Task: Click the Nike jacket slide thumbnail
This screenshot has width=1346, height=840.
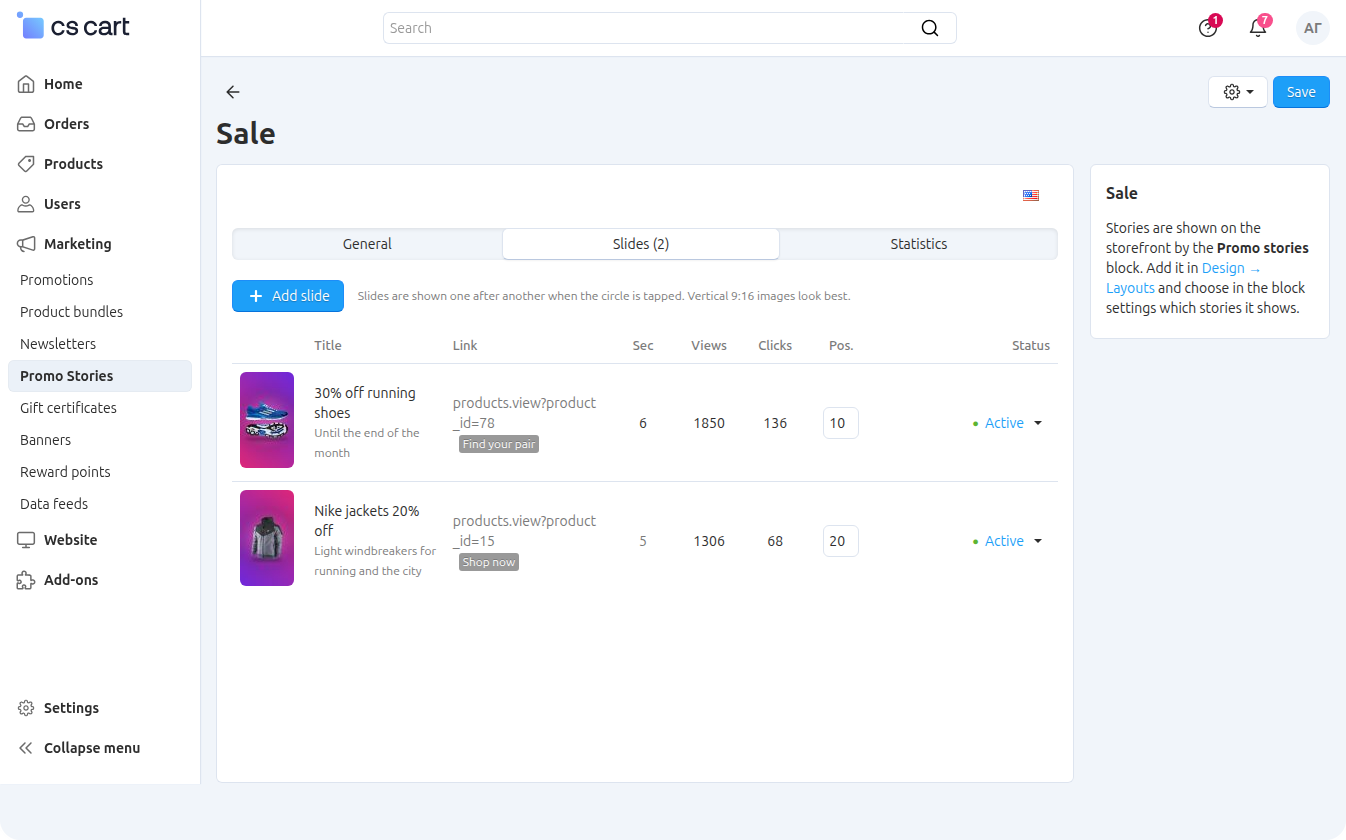Action: tap(267, 538)
